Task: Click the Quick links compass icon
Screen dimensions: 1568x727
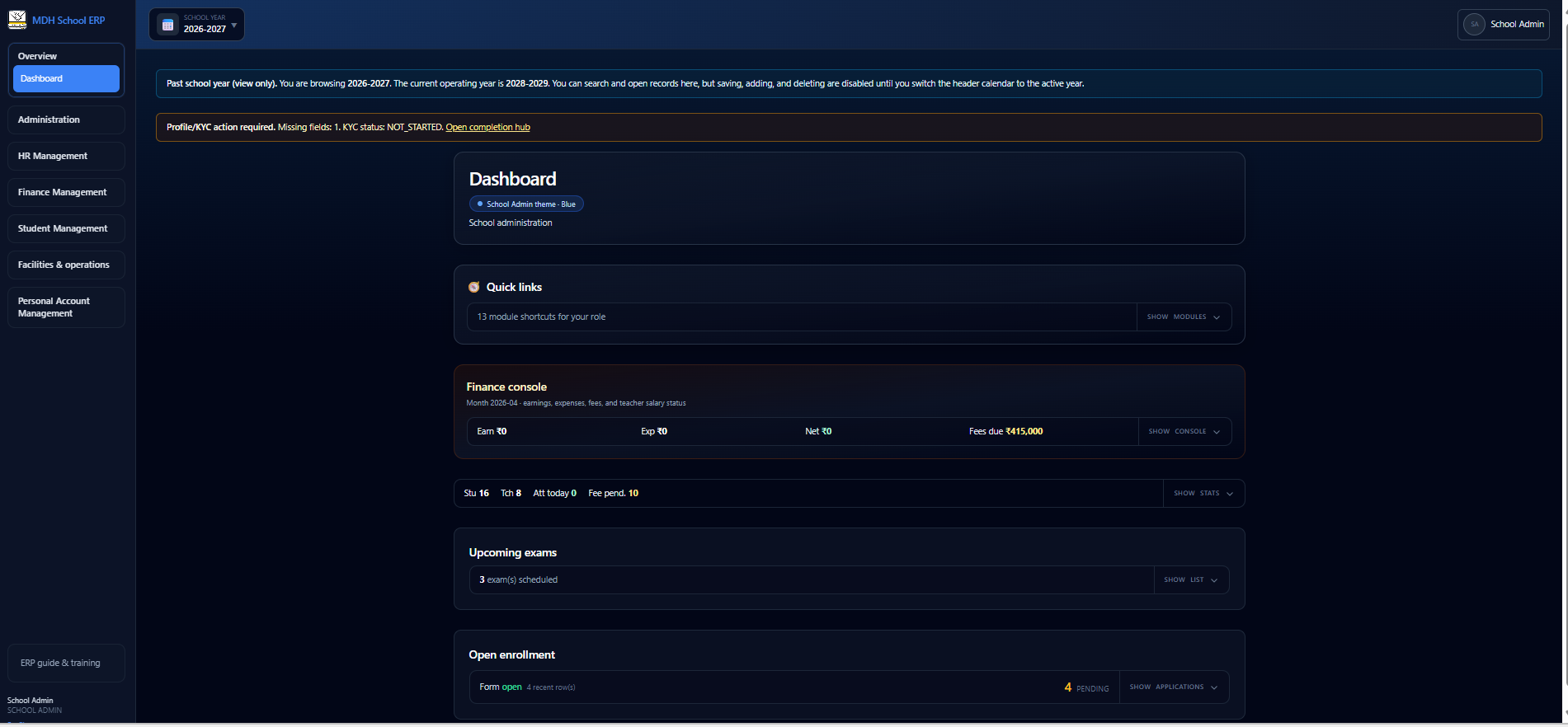Action: 474,287
